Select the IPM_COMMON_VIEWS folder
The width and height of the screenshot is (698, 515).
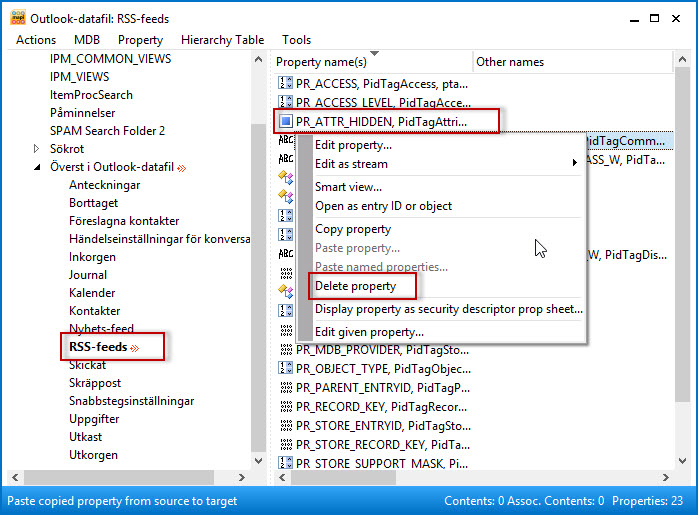pos(110,59)
